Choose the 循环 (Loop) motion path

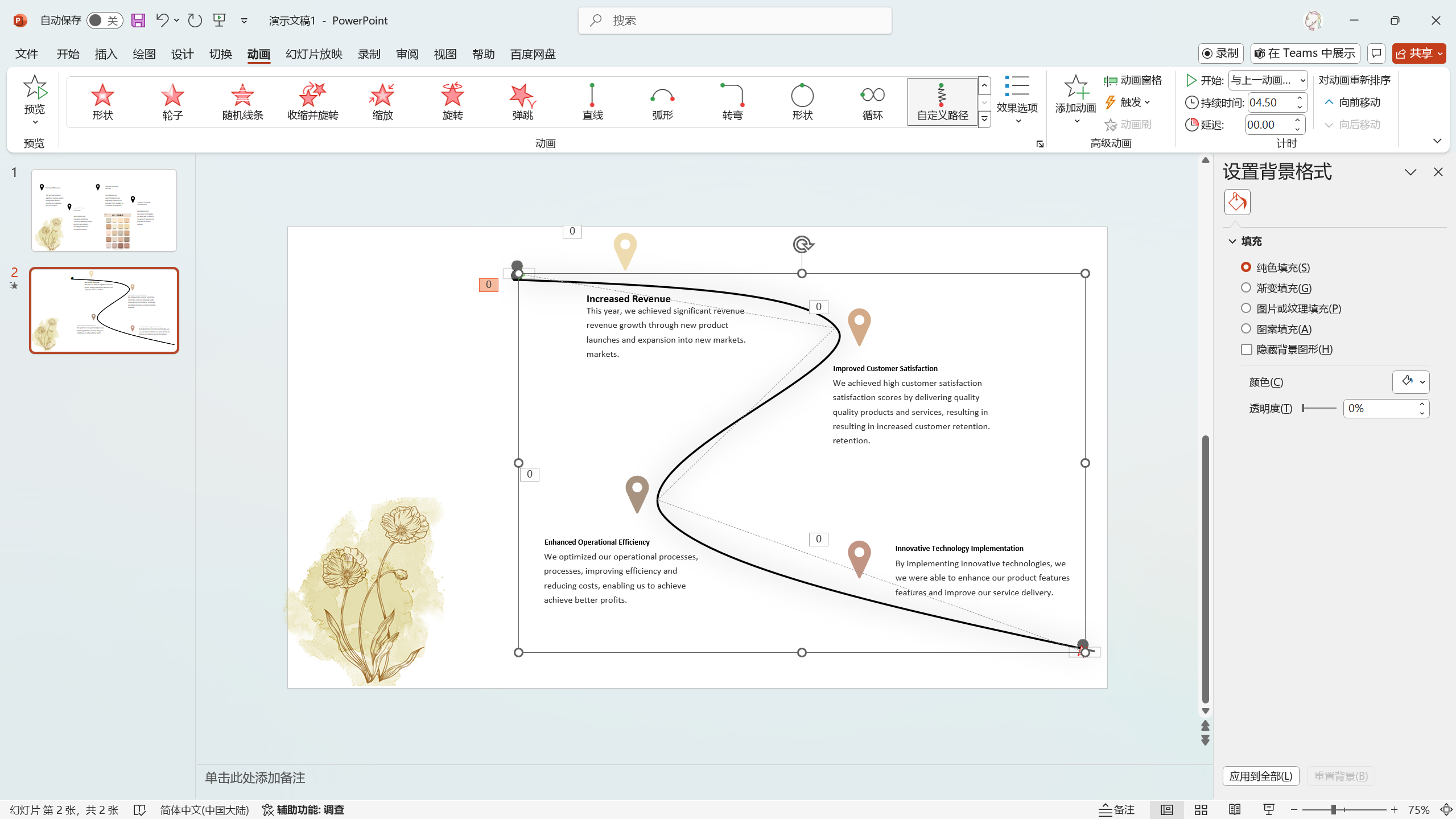(x=872, y=102)
